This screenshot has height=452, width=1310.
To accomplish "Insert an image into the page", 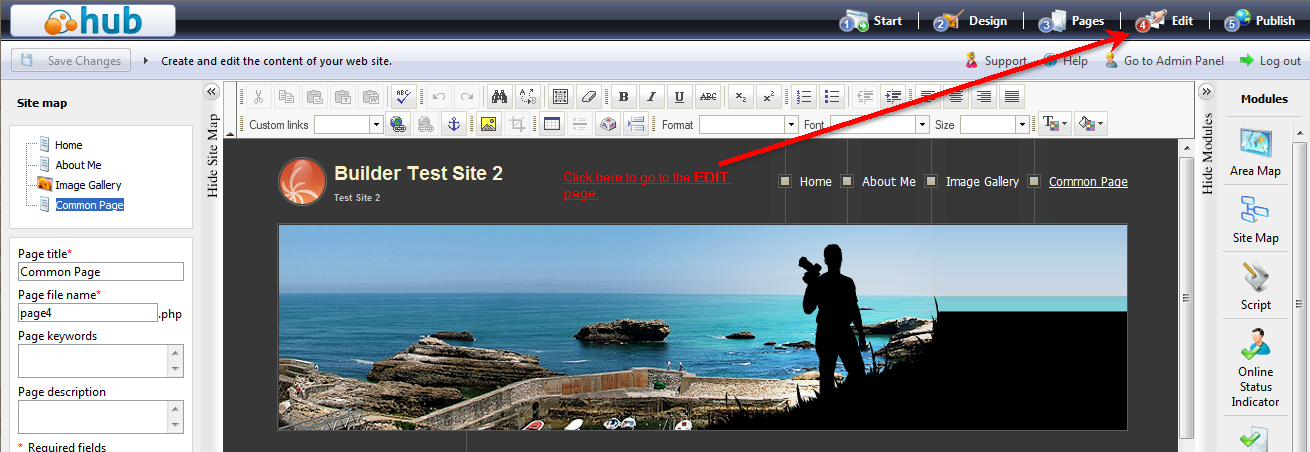I will coord(488,125).
